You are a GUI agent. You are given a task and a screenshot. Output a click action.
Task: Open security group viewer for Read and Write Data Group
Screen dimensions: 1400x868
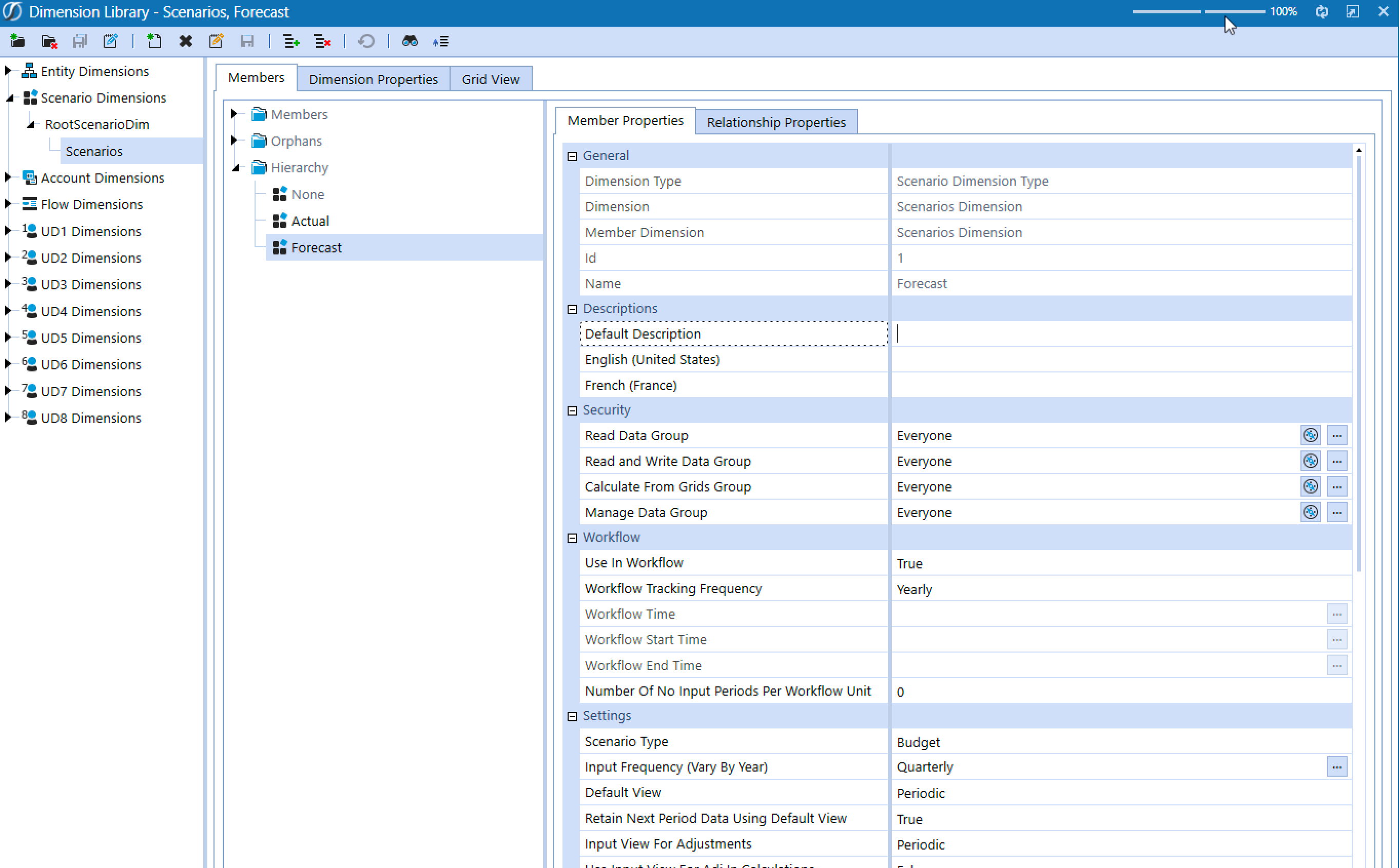point(1310,461)
